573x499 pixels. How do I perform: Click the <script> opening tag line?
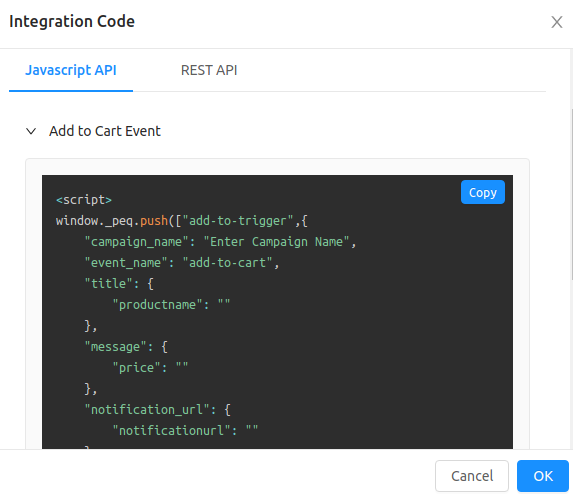[84, 200]
